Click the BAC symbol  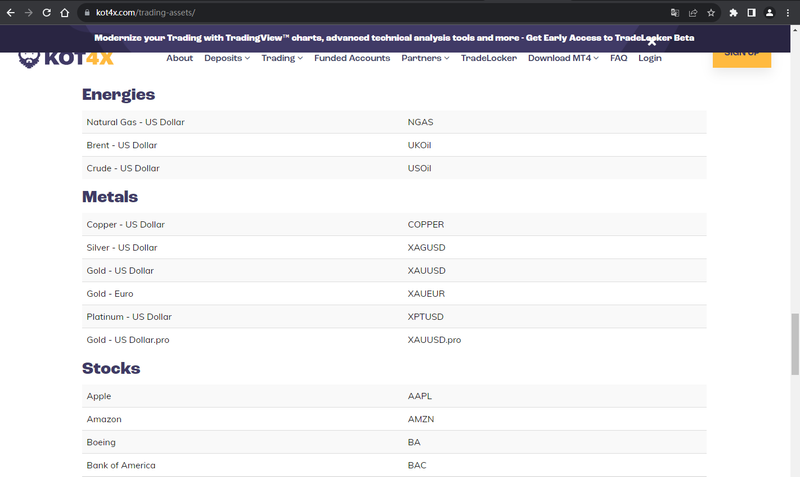tap(417, 465)
